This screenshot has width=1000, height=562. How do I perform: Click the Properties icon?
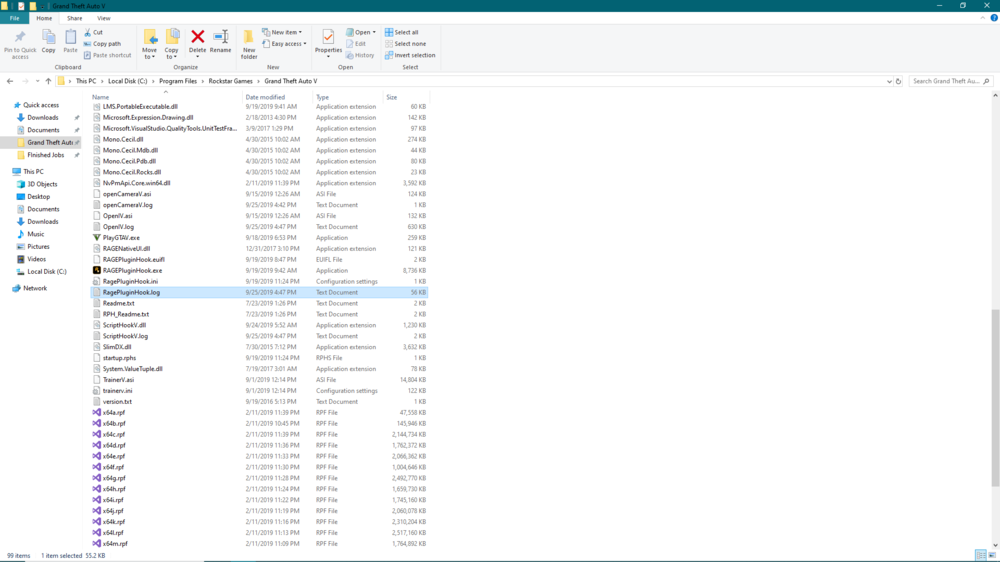(x=328, y=37)
